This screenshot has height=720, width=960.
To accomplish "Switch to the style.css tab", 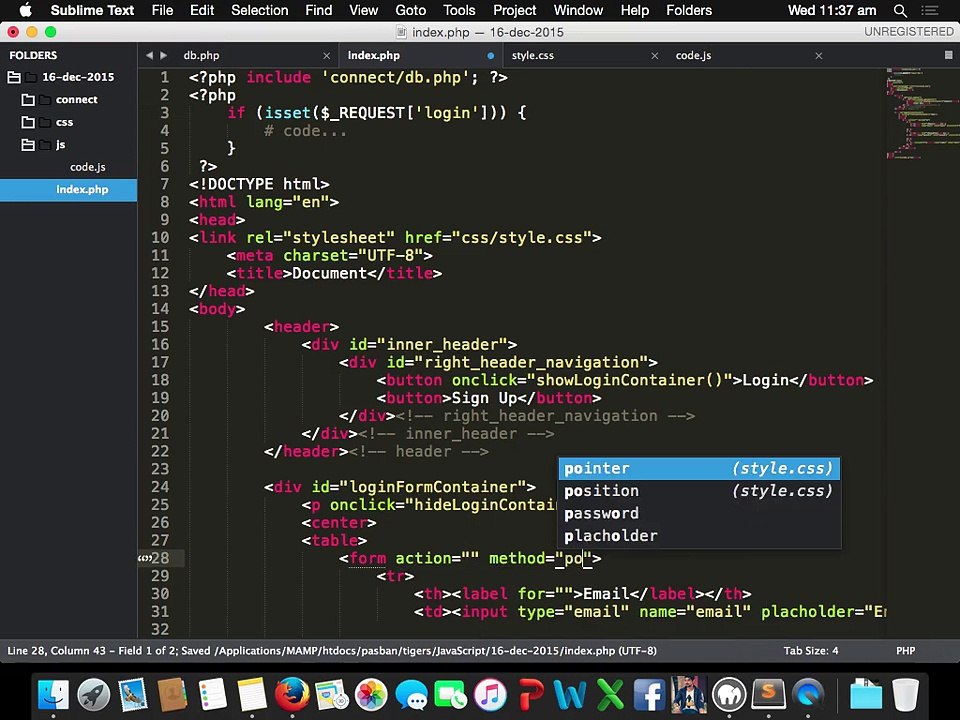I will [532, 56].
